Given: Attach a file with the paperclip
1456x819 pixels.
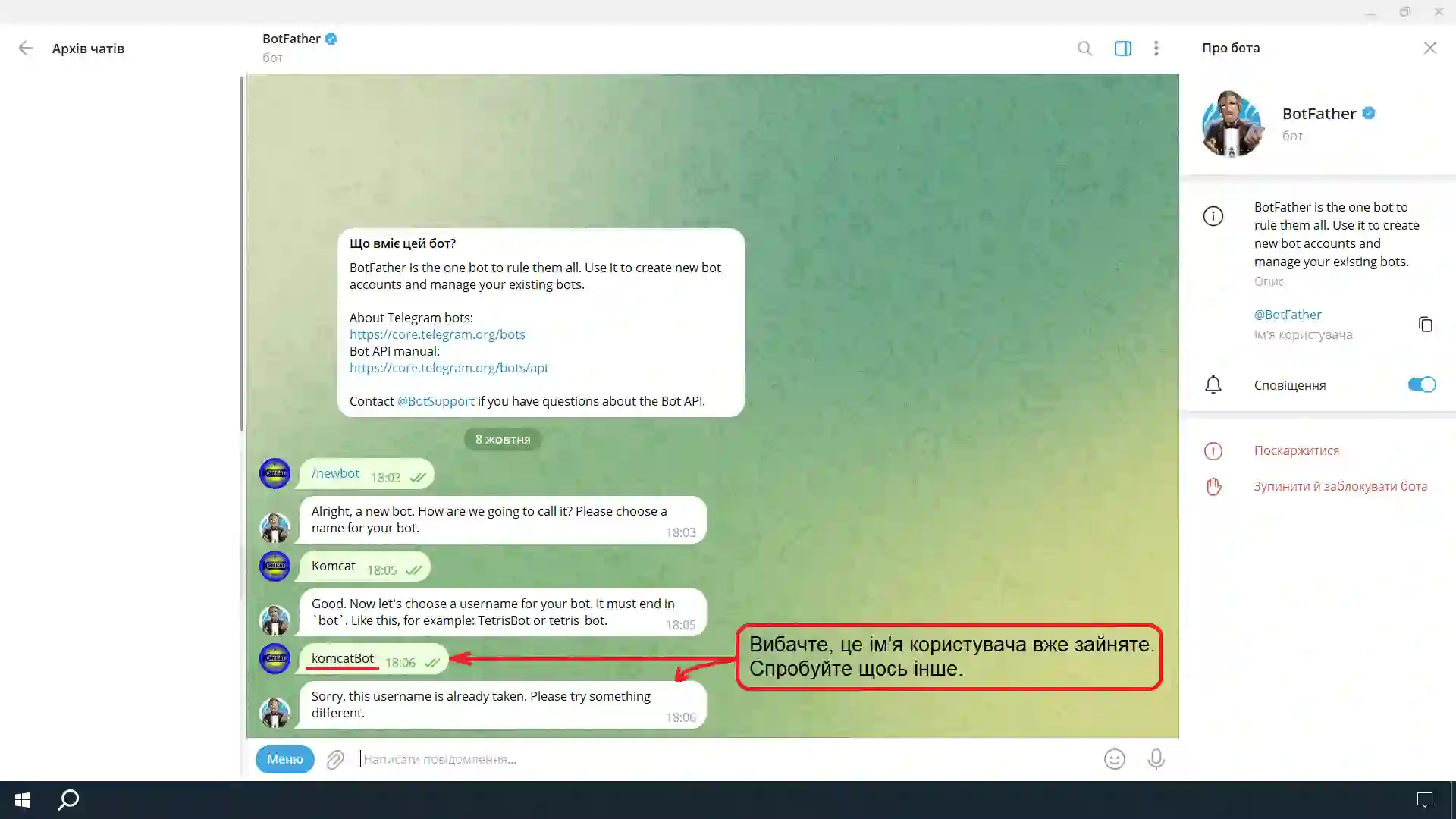Looking at the screenshot, I should tap(335, 759).
